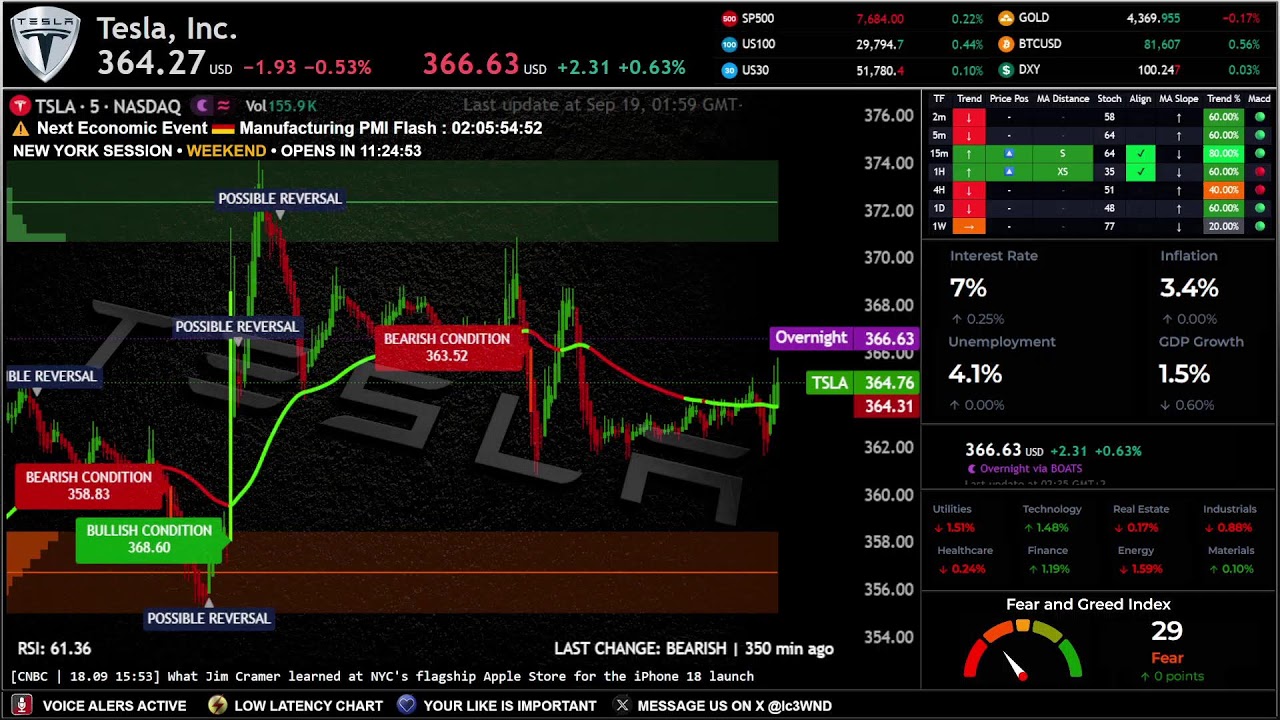Click the Technology sector 1.48% entry

(1052, 518)
